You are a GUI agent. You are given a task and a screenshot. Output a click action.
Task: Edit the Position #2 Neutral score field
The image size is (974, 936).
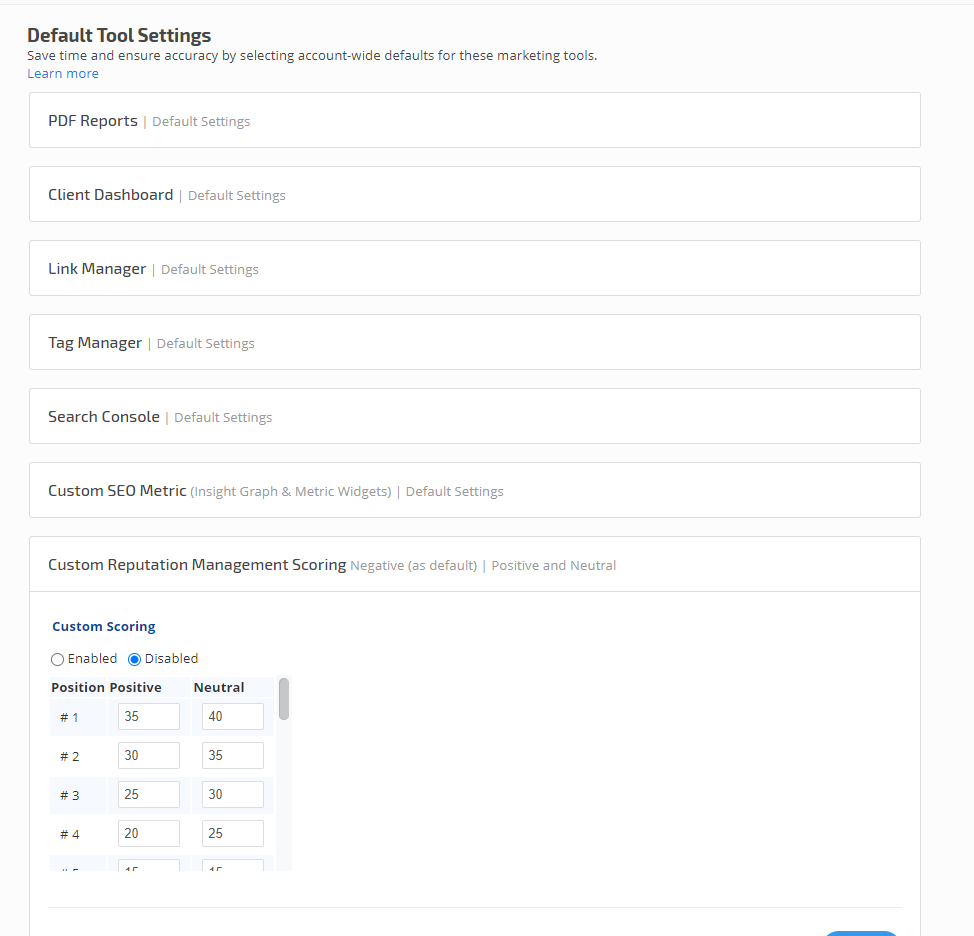[x=233, y=755]
